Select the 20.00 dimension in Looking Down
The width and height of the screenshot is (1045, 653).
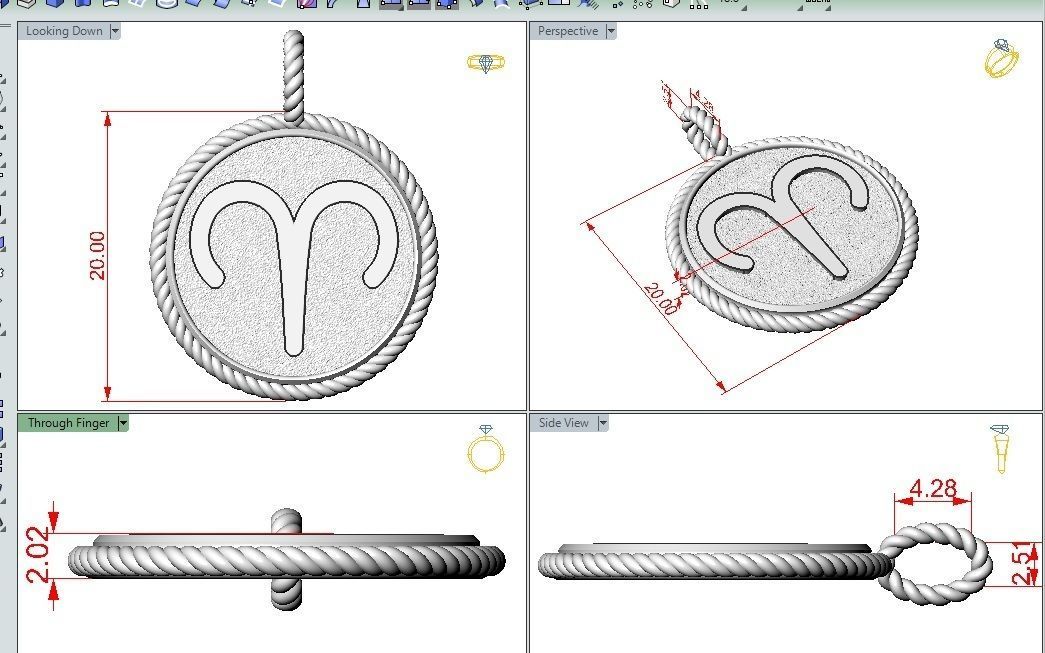click(x=97, y=256)
